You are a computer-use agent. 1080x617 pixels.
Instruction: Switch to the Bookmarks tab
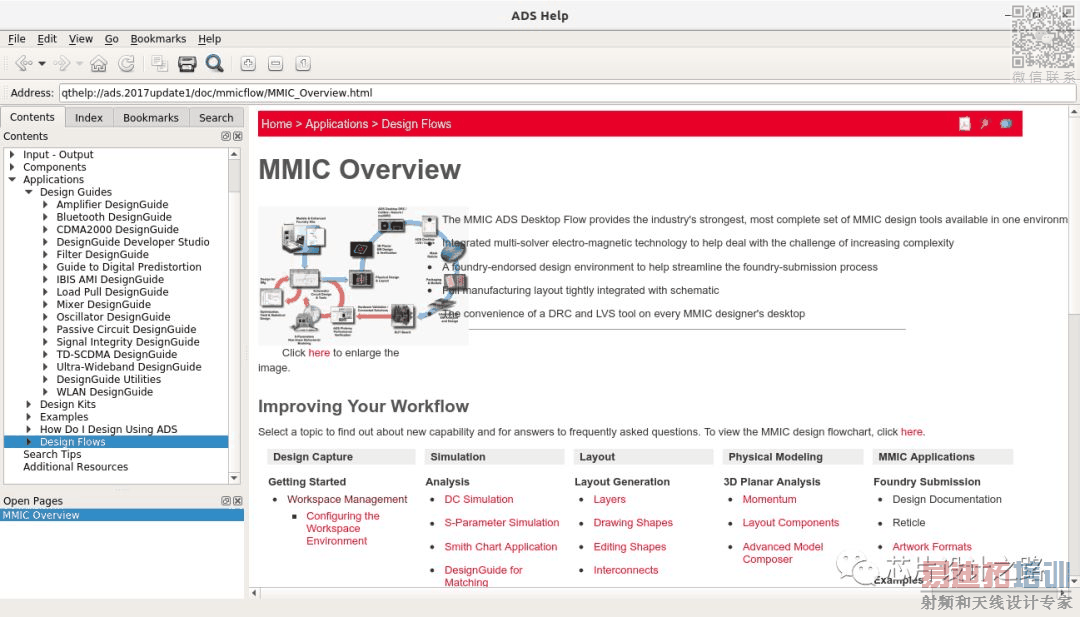pos(150,118)
